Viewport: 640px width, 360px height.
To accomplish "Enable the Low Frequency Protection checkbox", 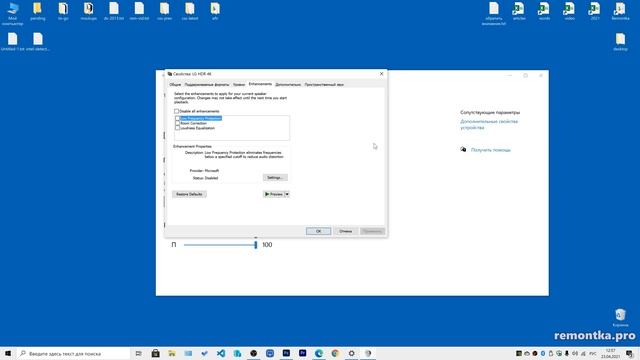I will 178,118.
